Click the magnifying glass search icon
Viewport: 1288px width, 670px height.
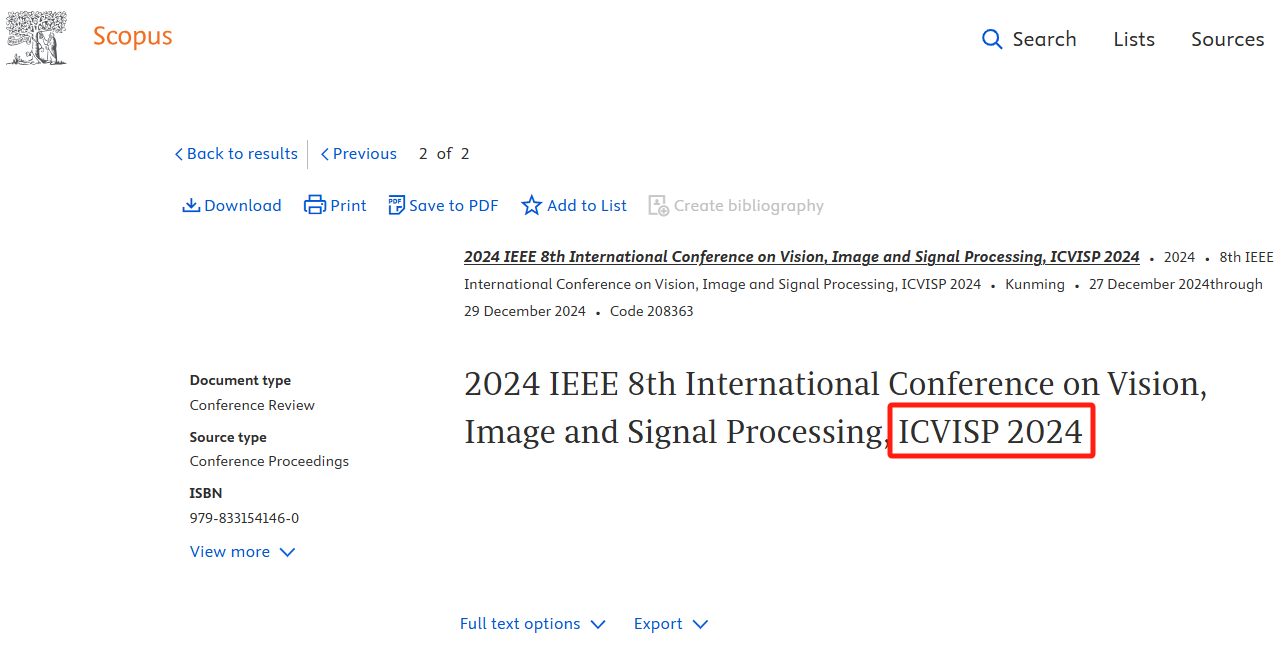pos(992,39)
